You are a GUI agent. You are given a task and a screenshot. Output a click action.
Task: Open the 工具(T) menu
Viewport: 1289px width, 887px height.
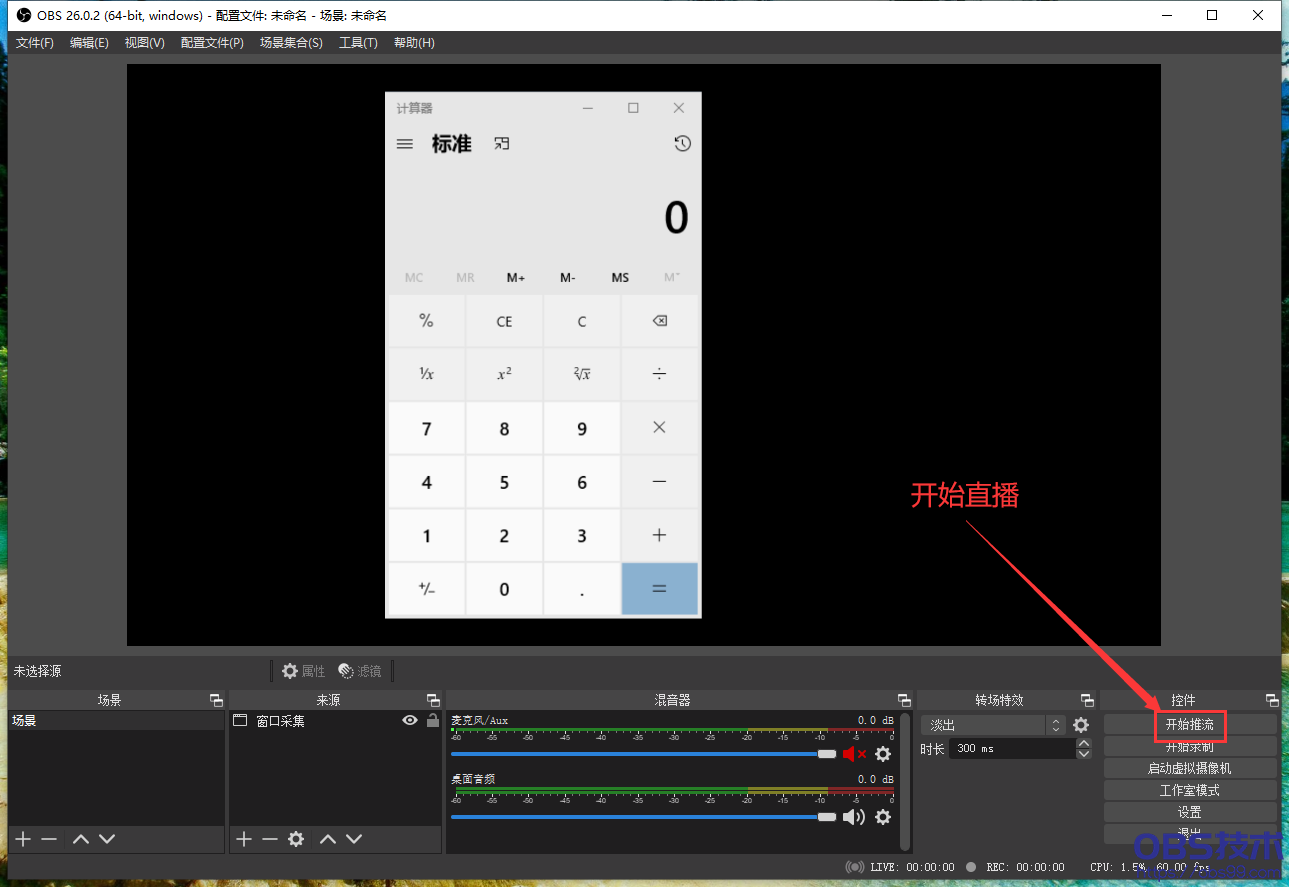[358, 43]
